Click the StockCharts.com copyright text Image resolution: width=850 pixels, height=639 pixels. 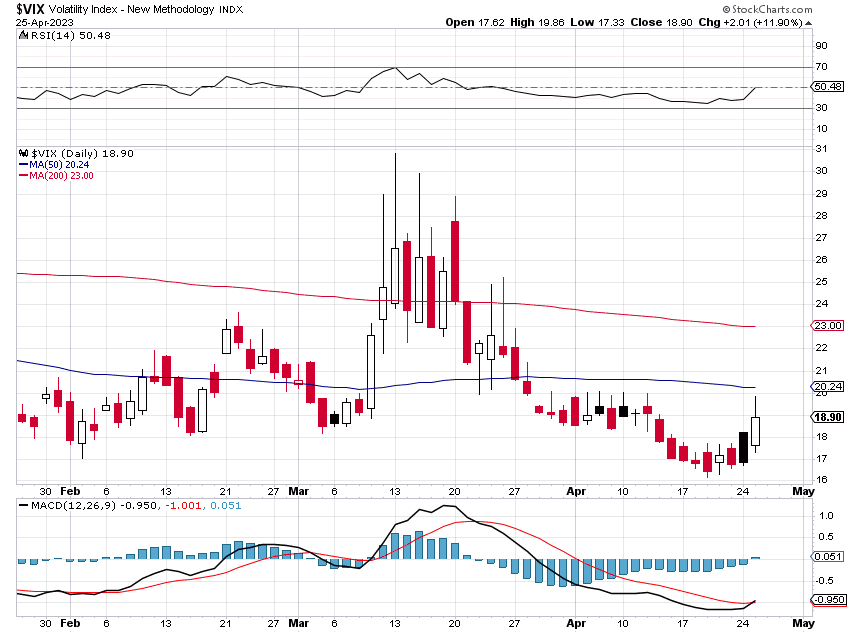tap(767, 9)
